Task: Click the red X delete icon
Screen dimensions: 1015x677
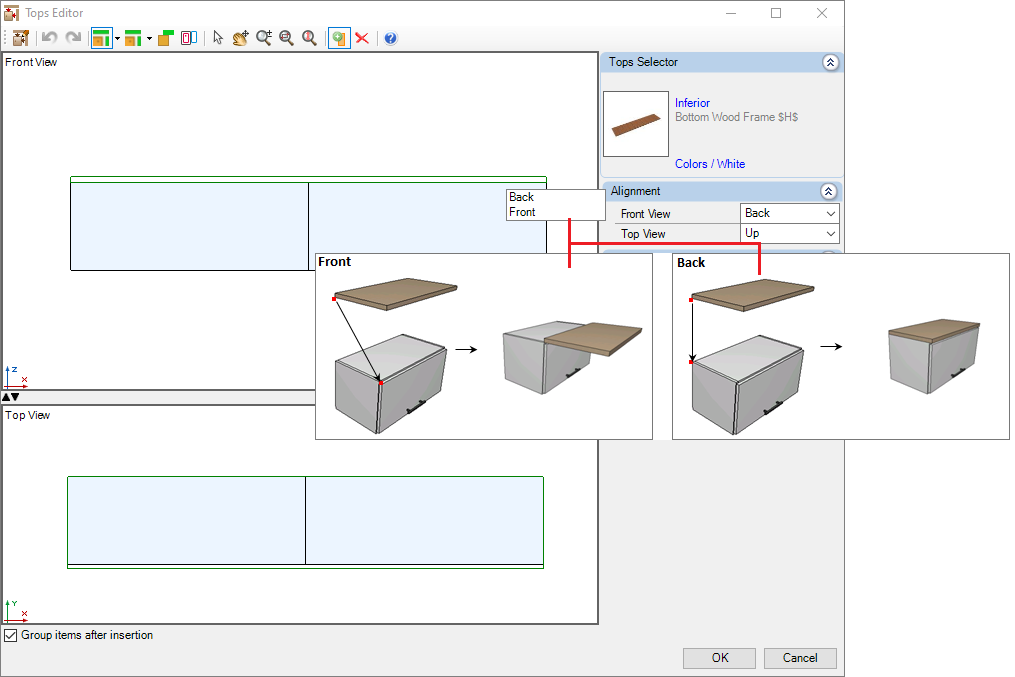Action: pyautogui.click(x=362, y=38)
